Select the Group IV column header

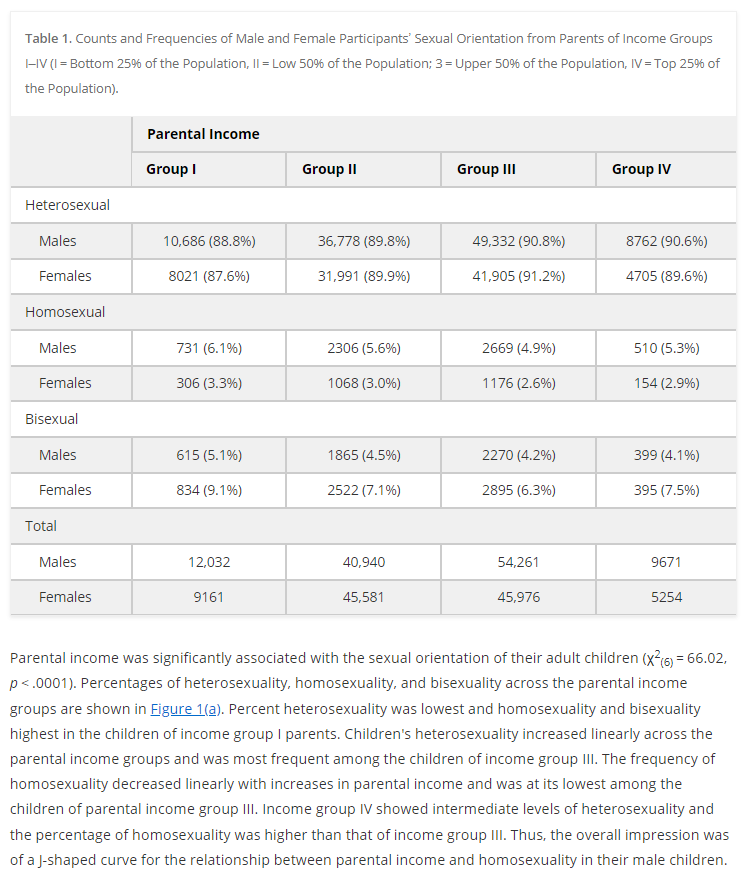tap(641, 169)
